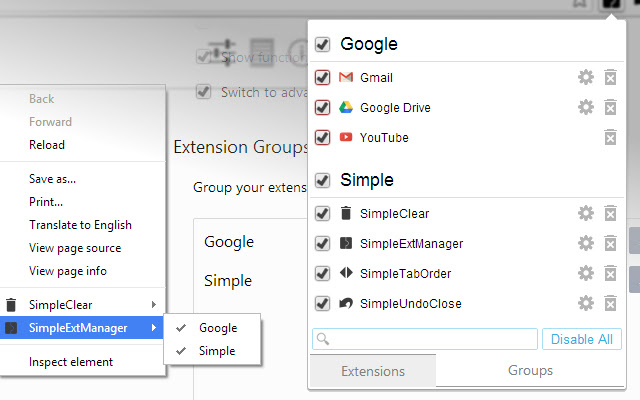Uninstall SimpleUndoClose using its trash icon
This screenshot has height=400, width=640.
click(610, 303)
